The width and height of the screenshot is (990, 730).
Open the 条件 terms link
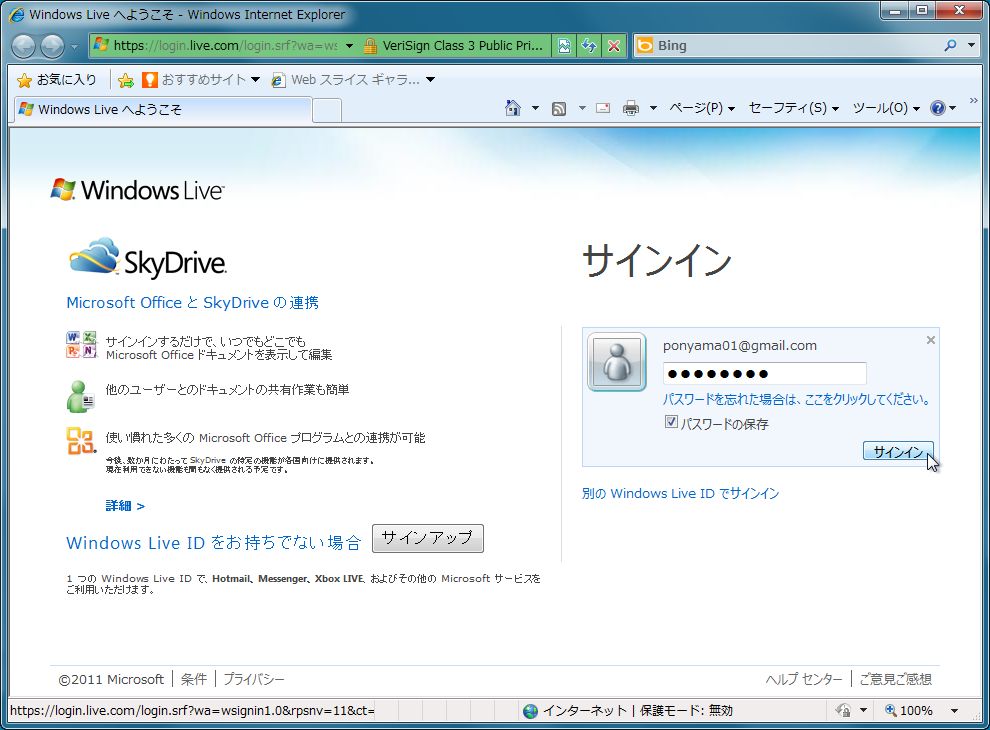coord(193,679)
